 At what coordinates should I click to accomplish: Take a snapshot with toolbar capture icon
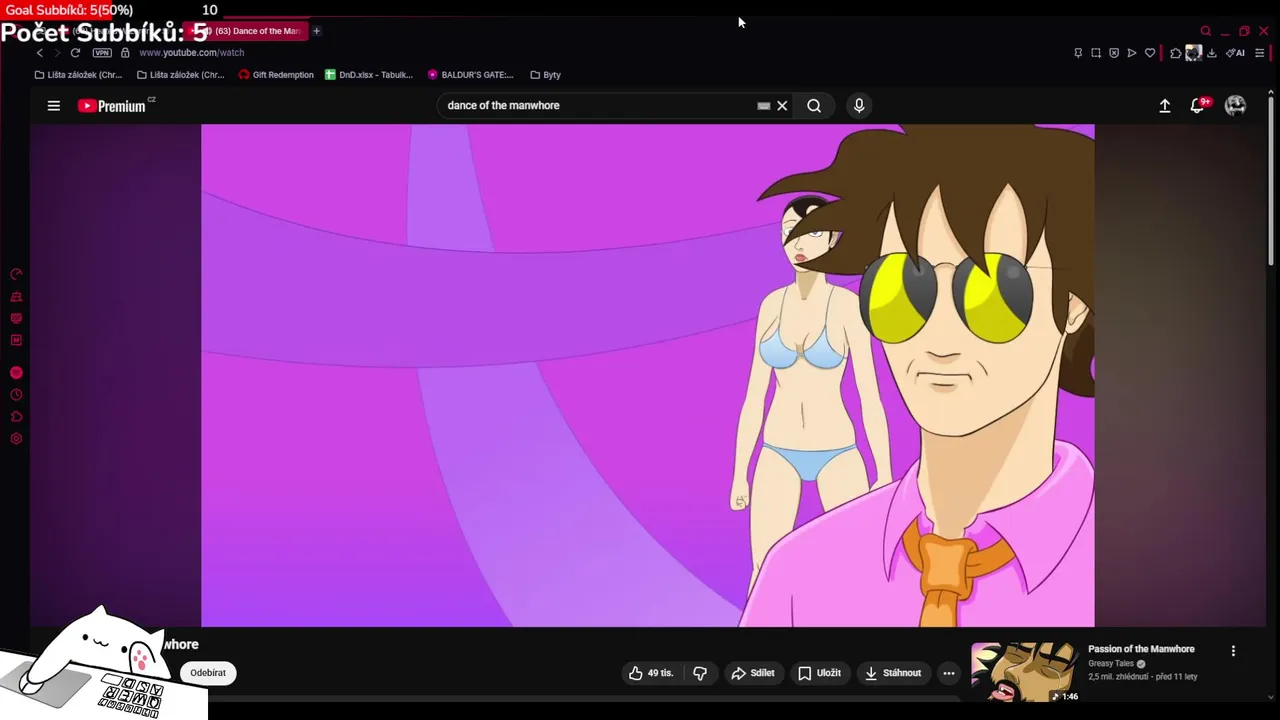pos(1096,53)
